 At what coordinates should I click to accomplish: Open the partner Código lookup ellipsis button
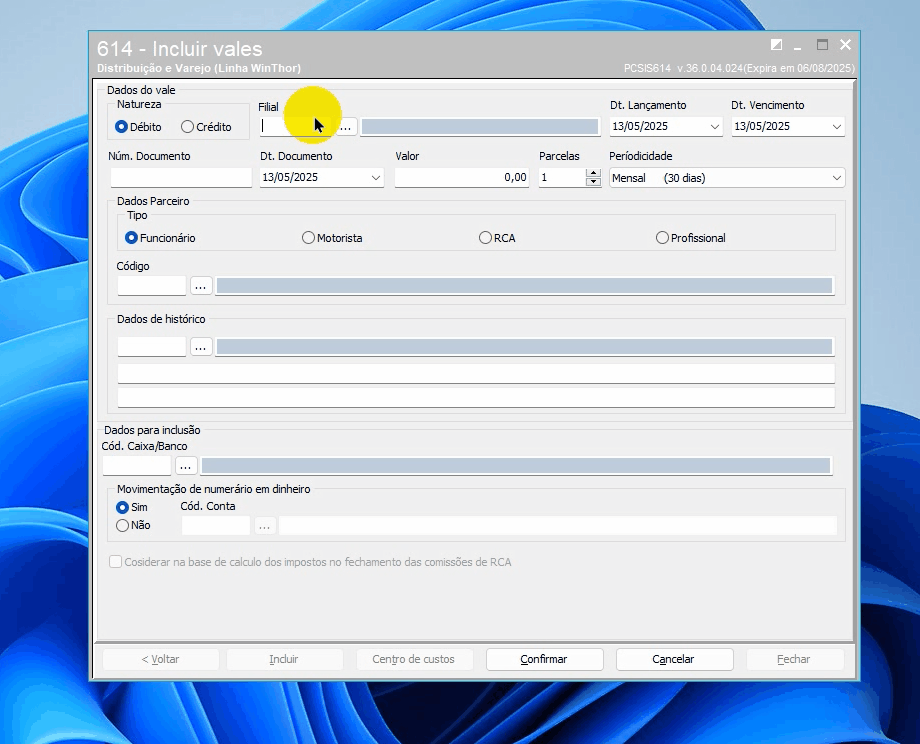(x=201, y=286)
